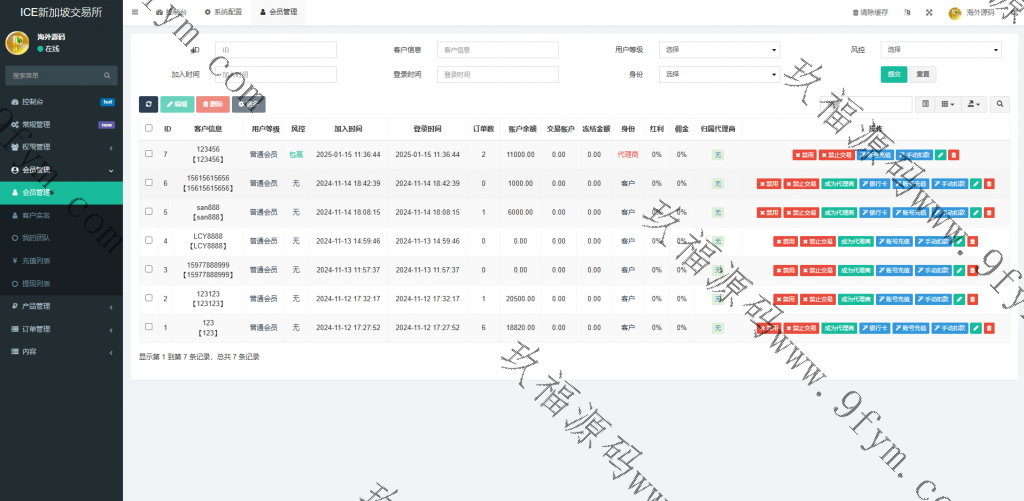This screenshot has height=501, width=1024.
Task: Toggle the sidebar hamburger menu icon
Action: (135, 12)
